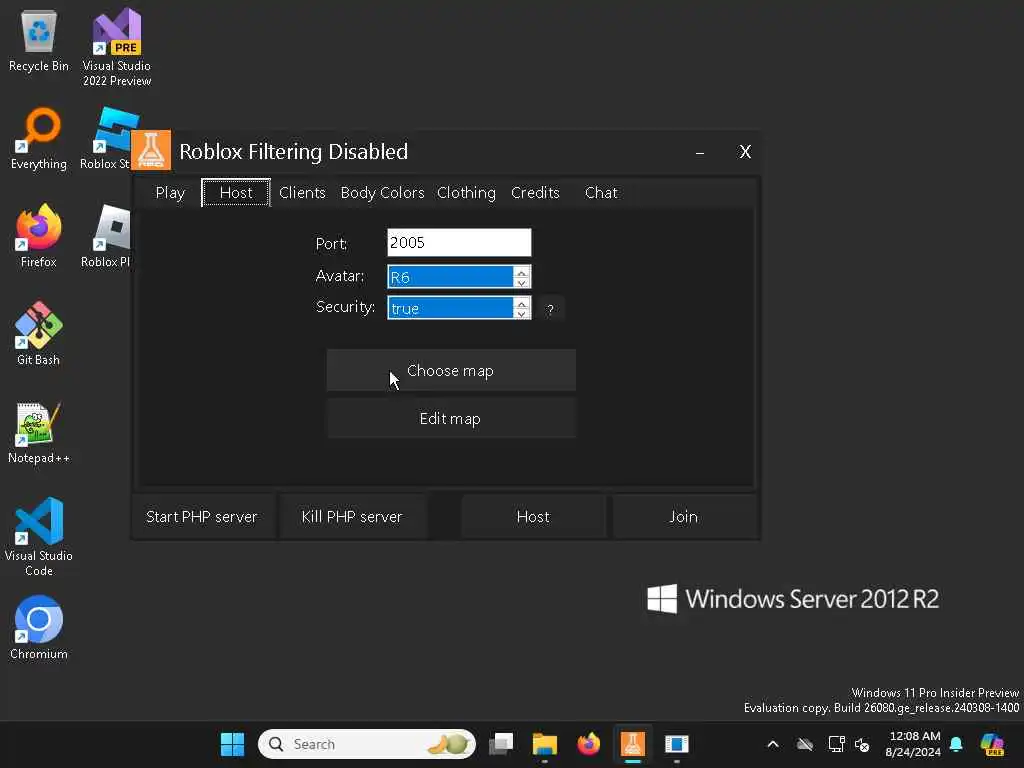Open the Recycle Bin desktop icon
This screenshot has height=768, width=1024.
tap(39, 42)
